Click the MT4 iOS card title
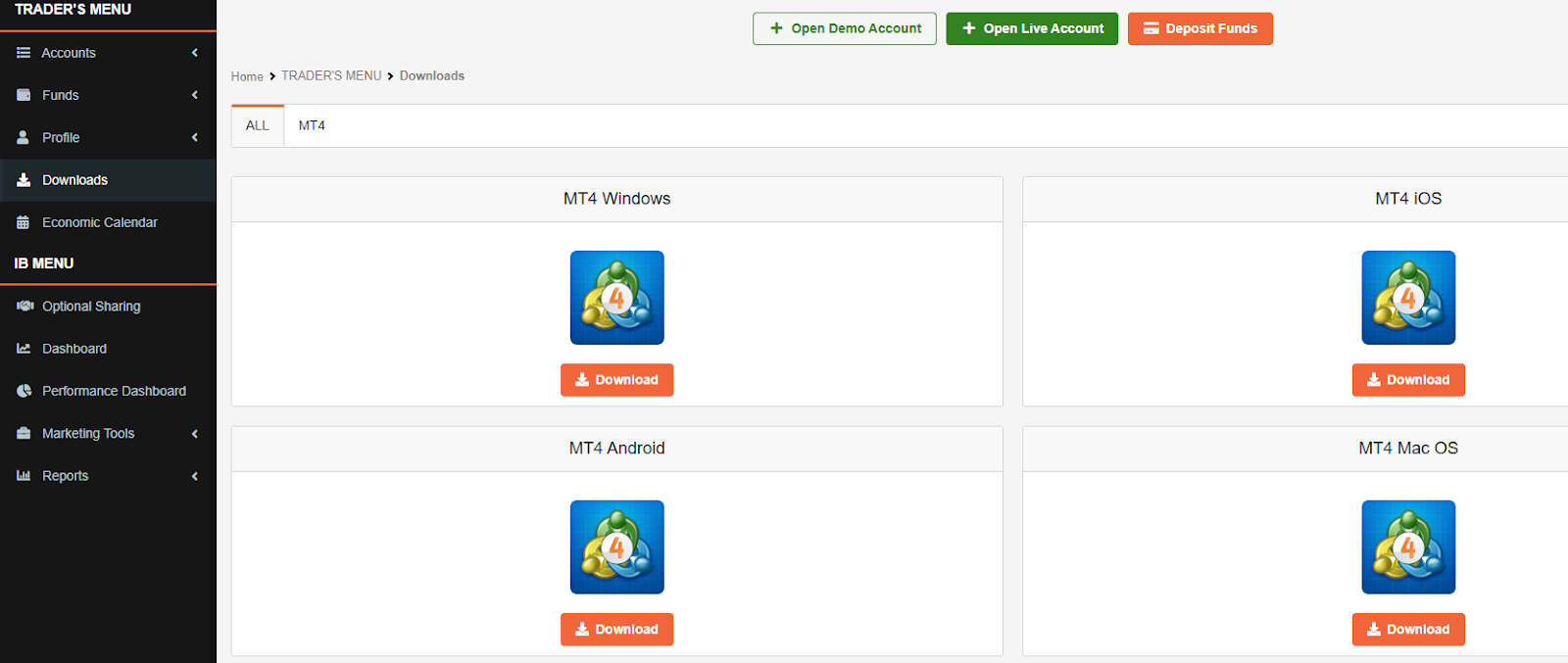The image size is (1568, 663). pyautogui.click(x=1408, y=199)
